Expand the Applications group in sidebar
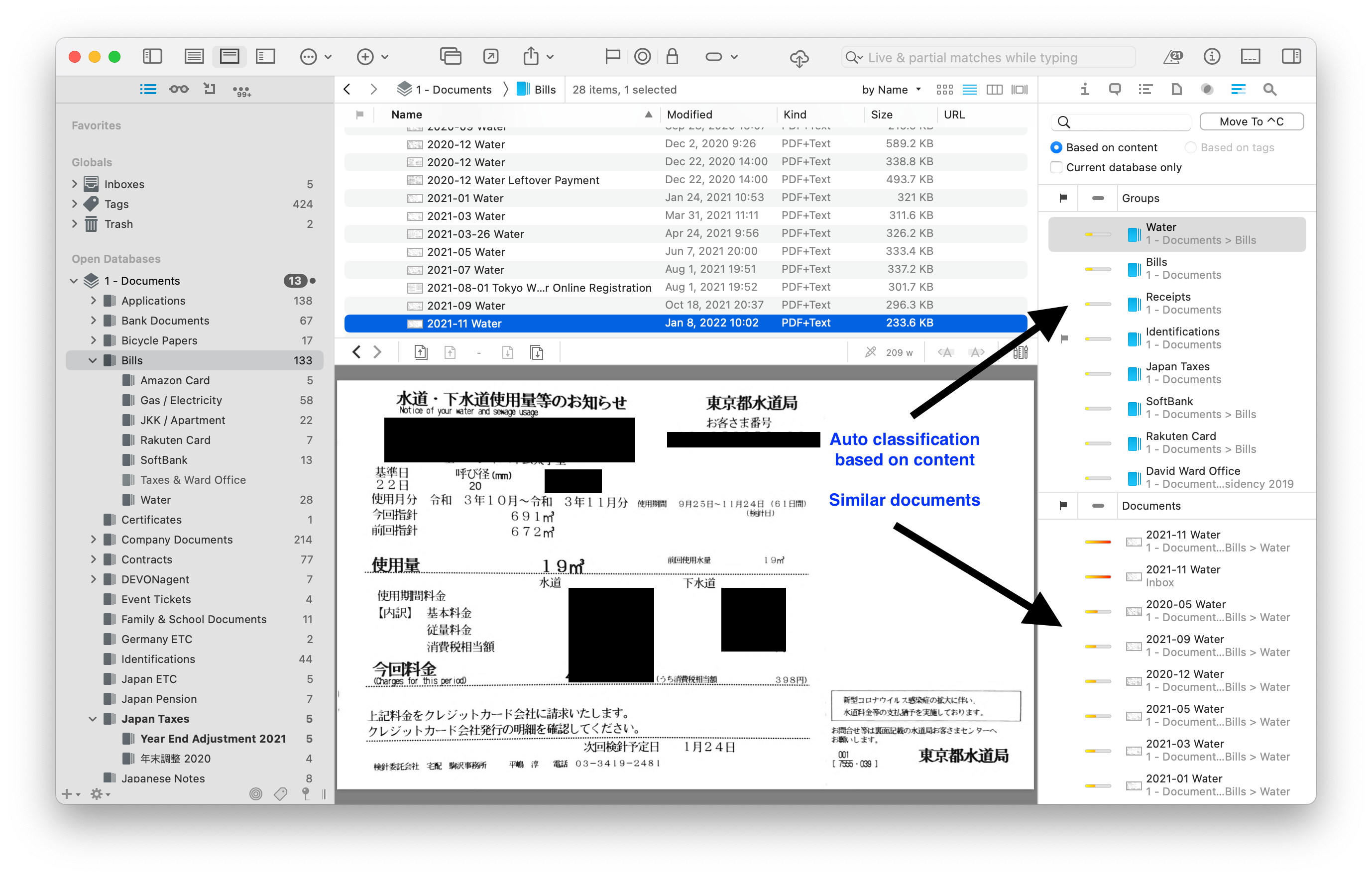Image resolution: width=1372 pixels, height=878 pixels. (95, 301)
